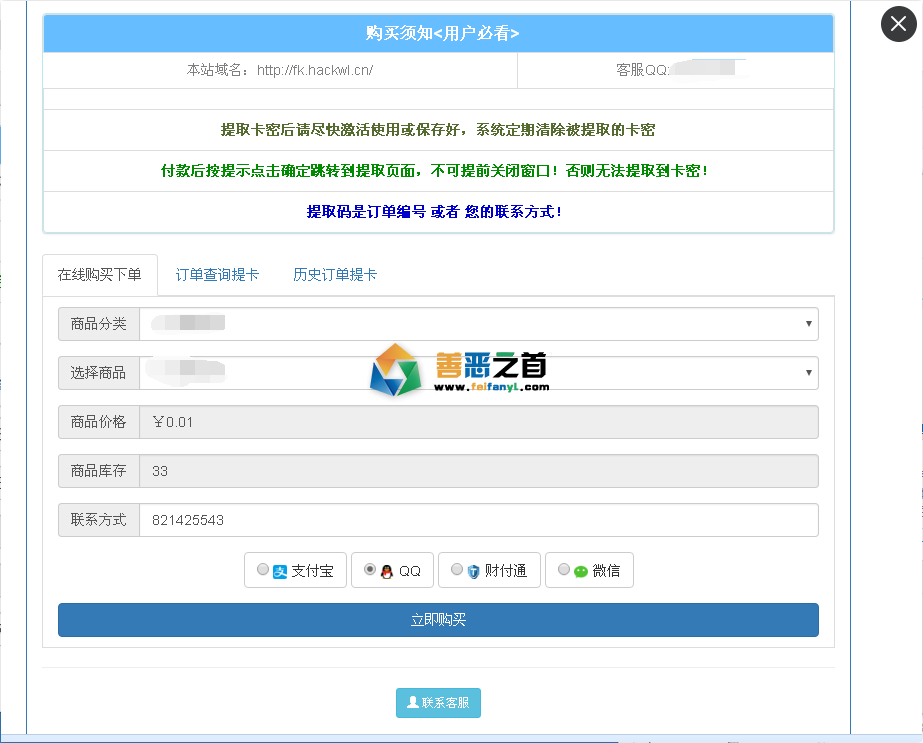Viewport: 923px width, 743px height.
Task: Click the Tenpay shield icon
Action: tap(474, 571)
